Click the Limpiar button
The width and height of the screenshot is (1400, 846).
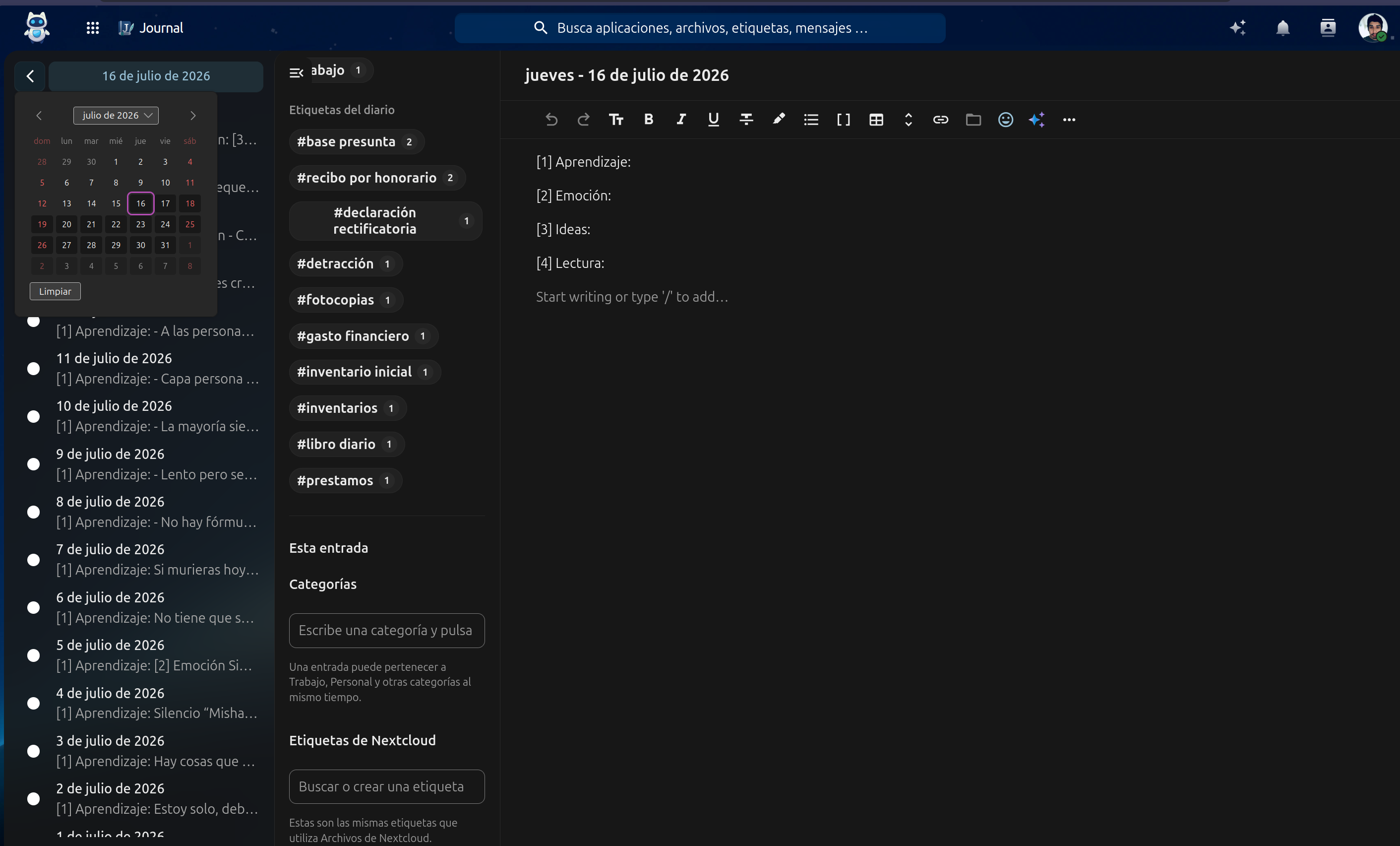55,292
